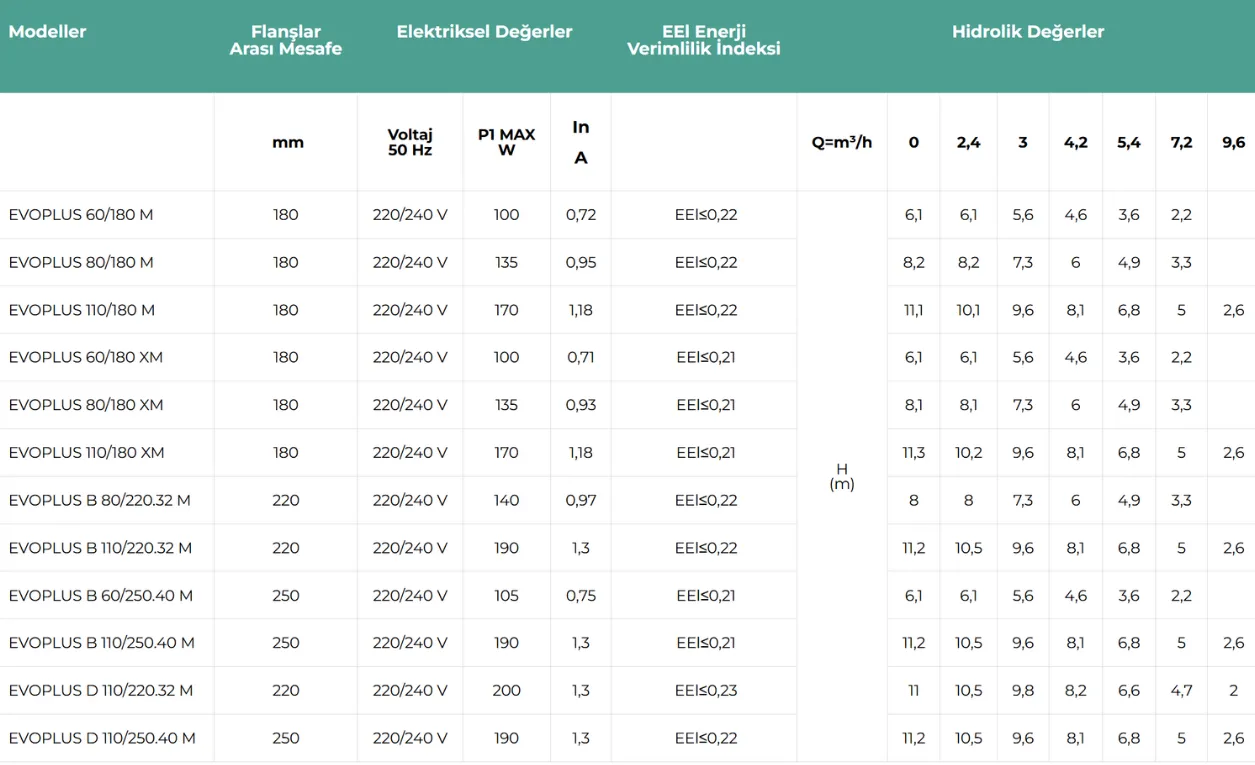This screenshot has height=765, width=1255.
Task: Select the EVOPLUS 60/180 M model
Action: pos(81,215)
